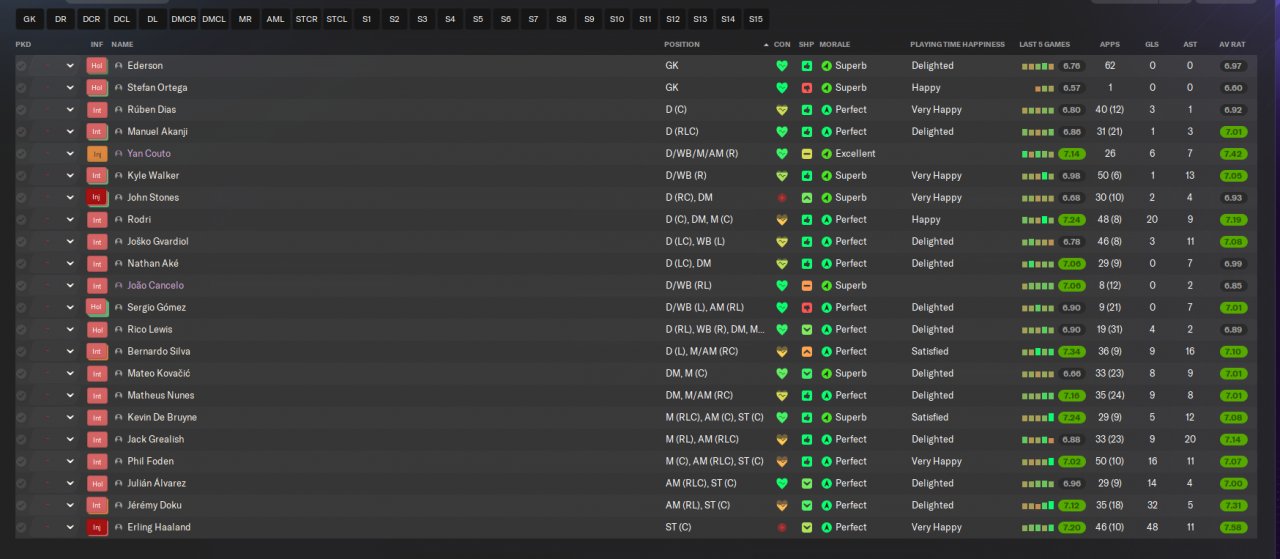The width and height of the screenshot is (1280, 559).
Task: Click Stefan Ortega's 6.57 last game rating
Action: [1072, 88]
